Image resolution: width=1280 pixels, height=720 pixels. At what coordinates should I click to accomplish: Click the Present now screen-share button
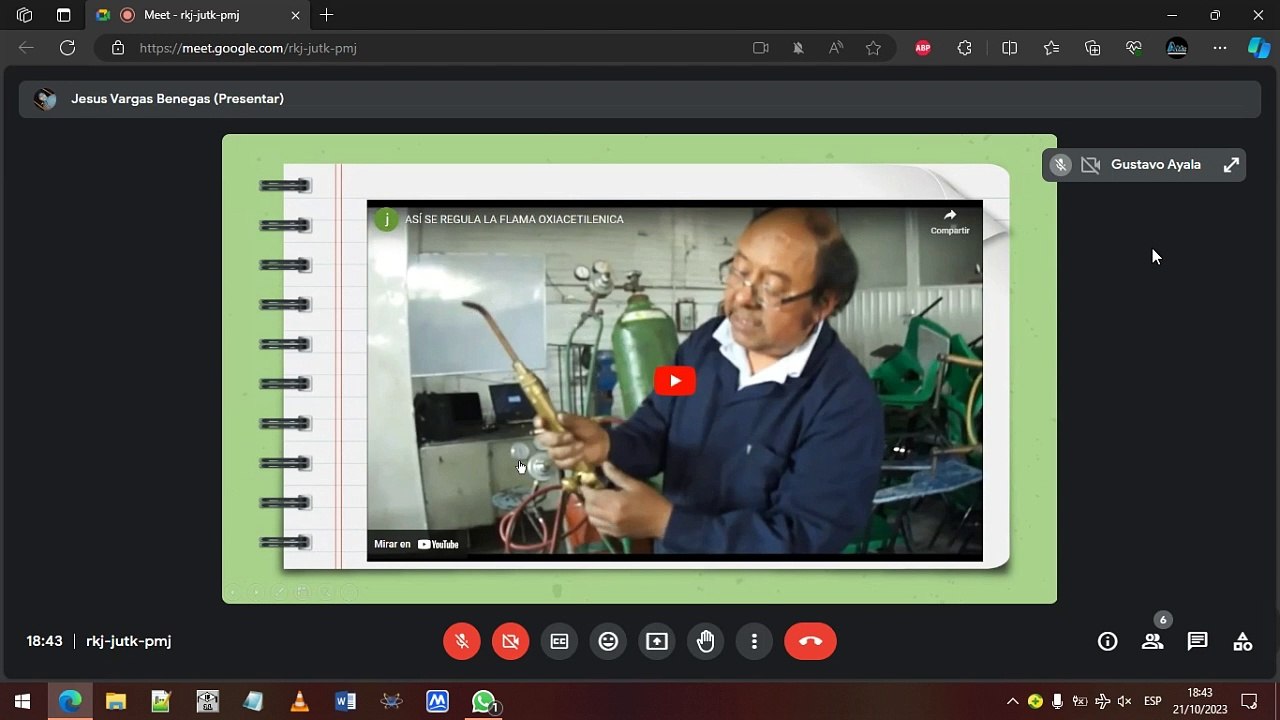[657, 641]
